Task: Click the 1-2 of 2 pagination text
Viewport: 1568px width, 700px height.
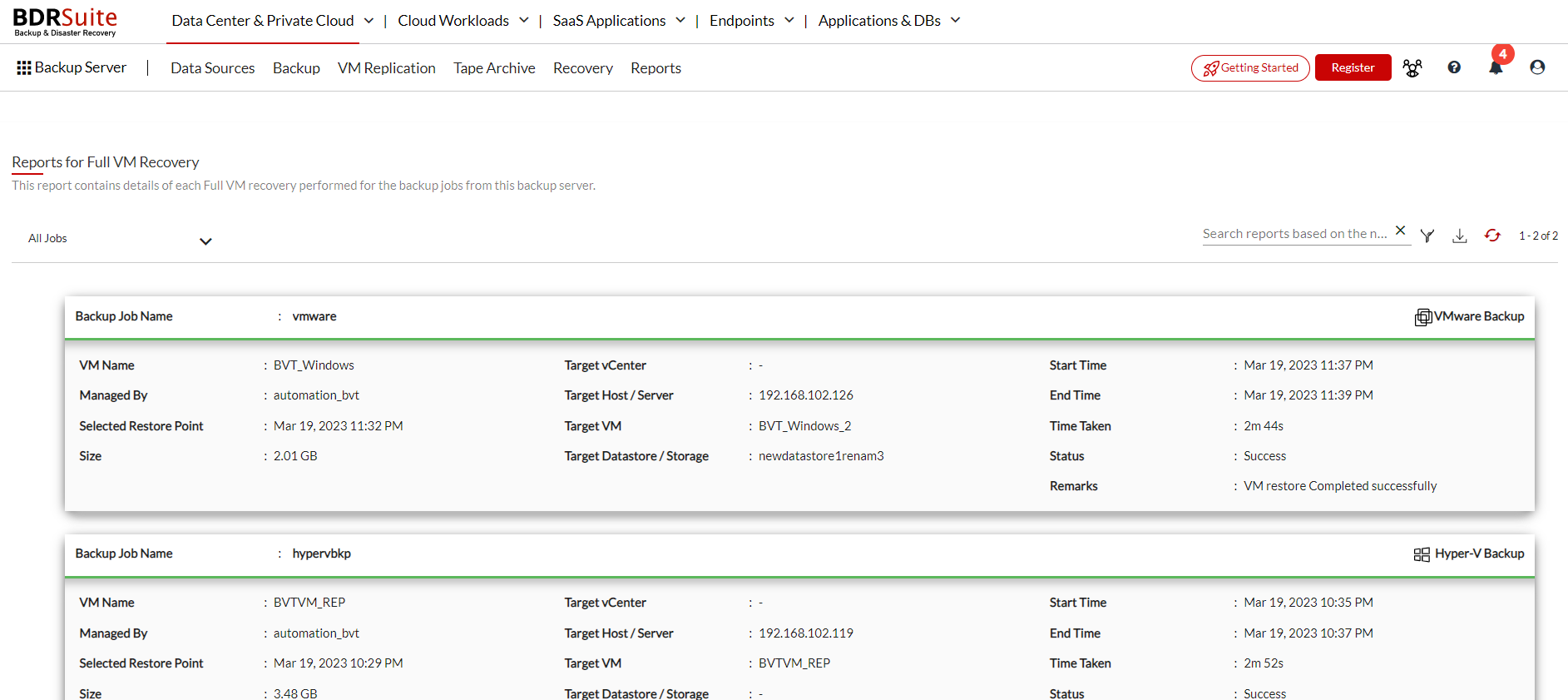Action: [1538, 236]
